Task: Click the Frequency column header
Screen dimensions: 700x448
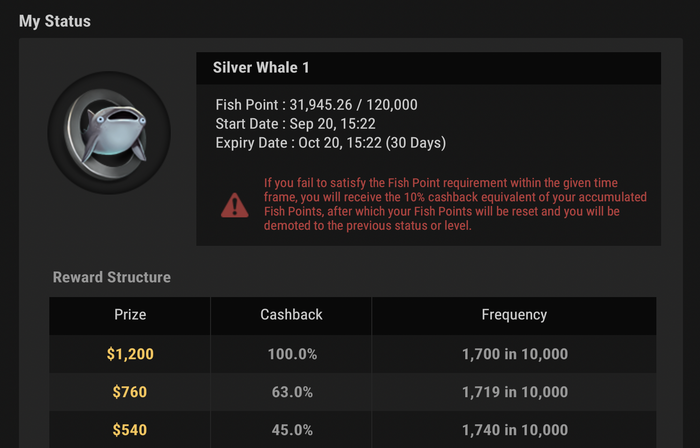Action: (514, 315)
